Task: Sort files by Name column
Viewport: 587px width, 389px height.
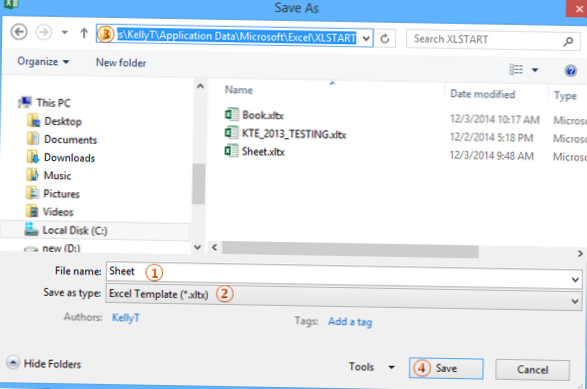Action: click(238, 90)
